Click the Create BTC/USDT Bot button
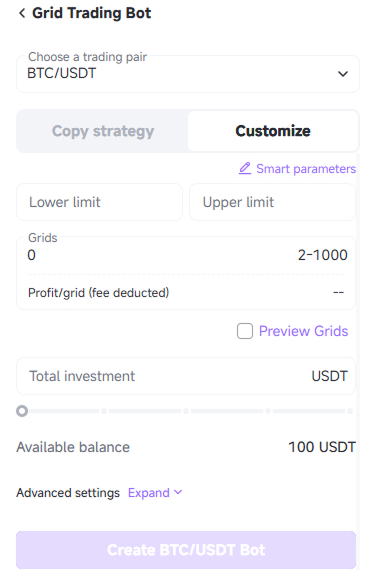 (186, 550)
